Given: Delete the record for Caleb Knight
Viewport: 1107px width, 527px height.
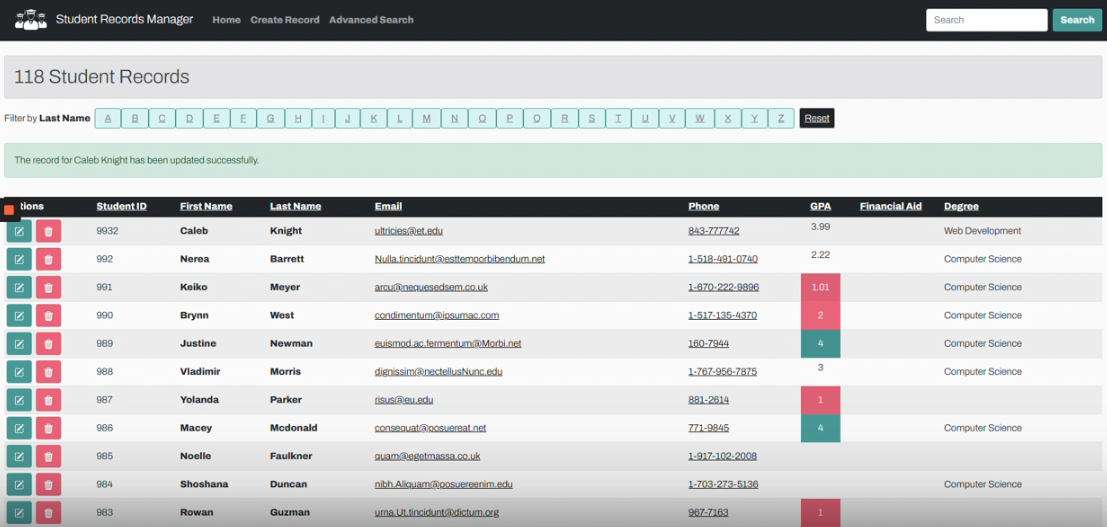Looking at the screenshot, I should (49, 231).
